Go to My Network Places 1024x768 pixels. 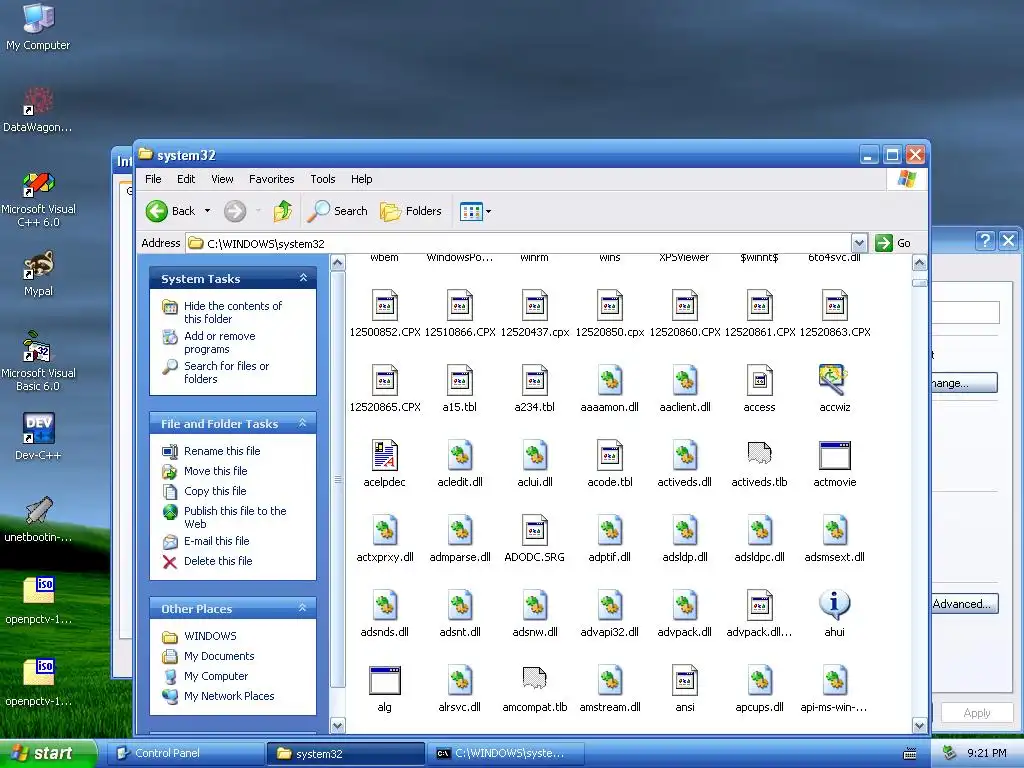coord(229,696)
